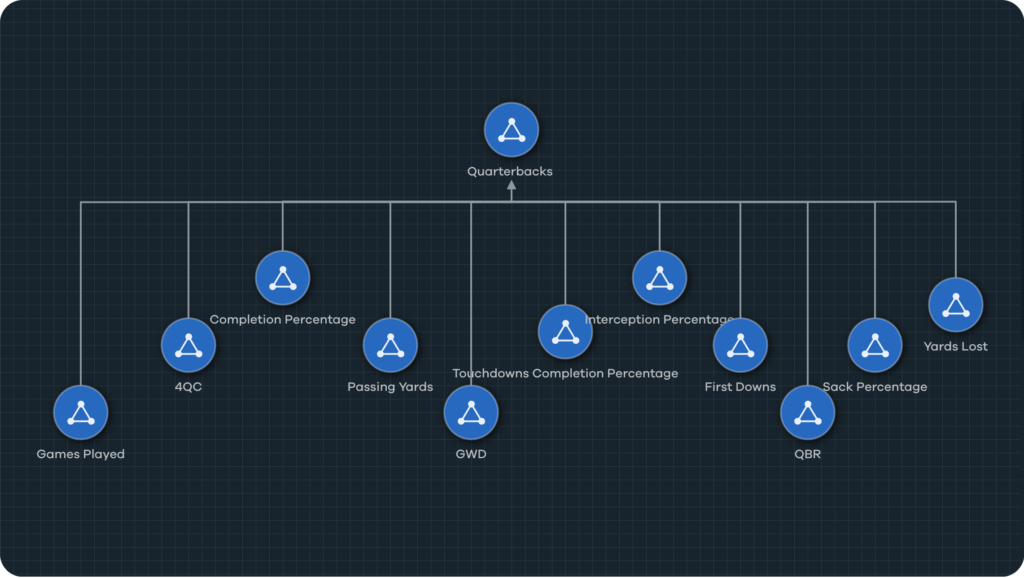Click the Games Played node icon
Screen dimensions: 1024x578
coord(80,413)
